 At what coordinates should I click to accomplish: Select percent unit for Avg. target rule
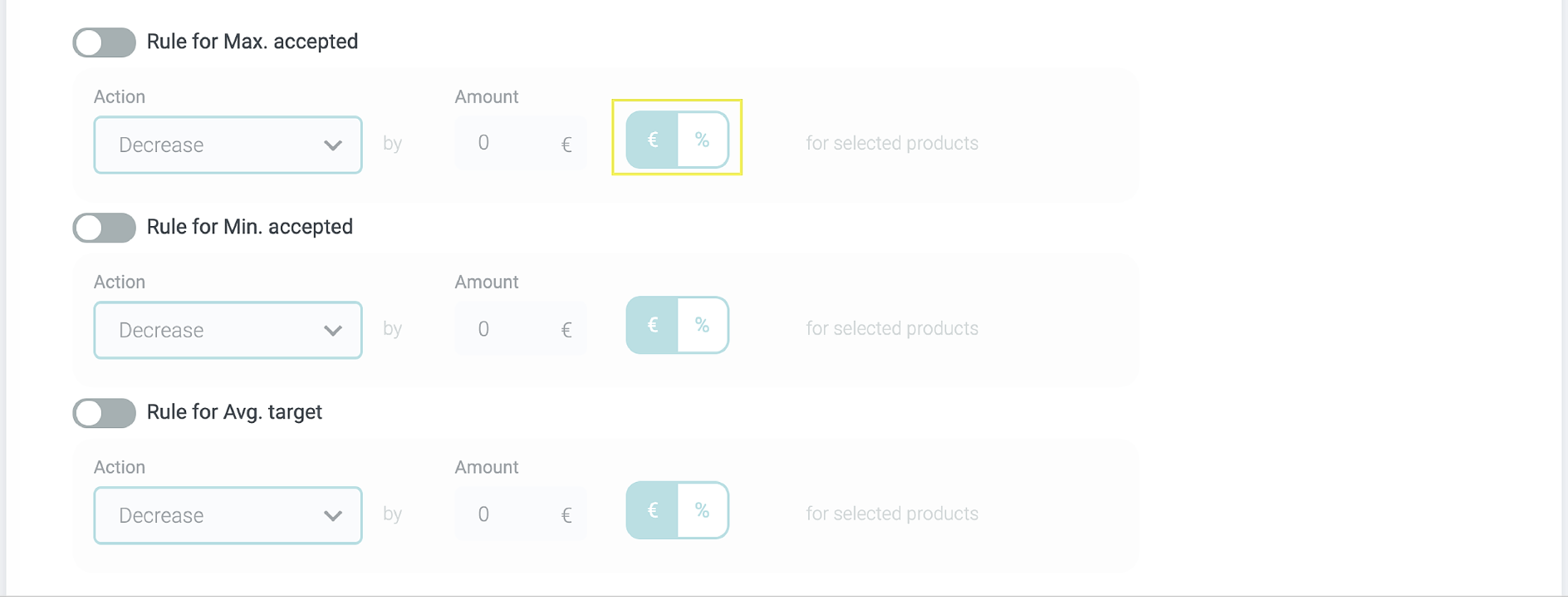coord(703,511)
